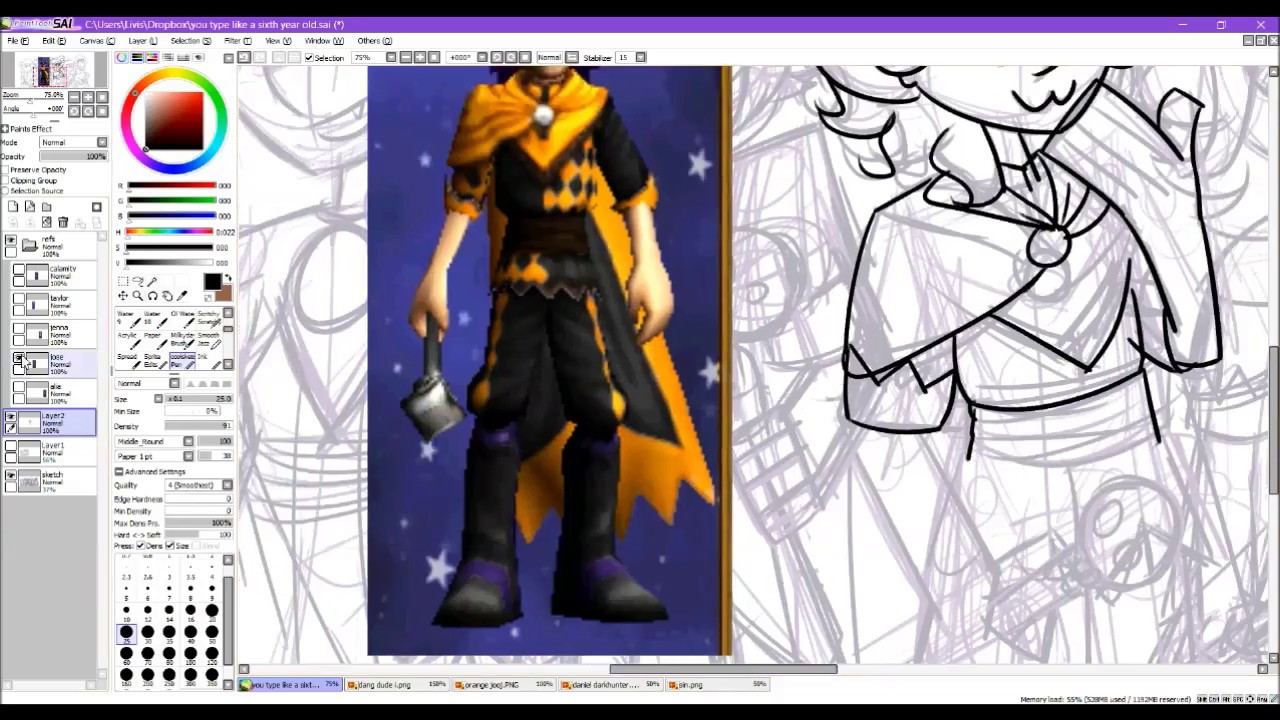This screenshot has width=1280, height=720.
Task: Toggle Preserve Opacity checkbox
Action: coord(5,170)
